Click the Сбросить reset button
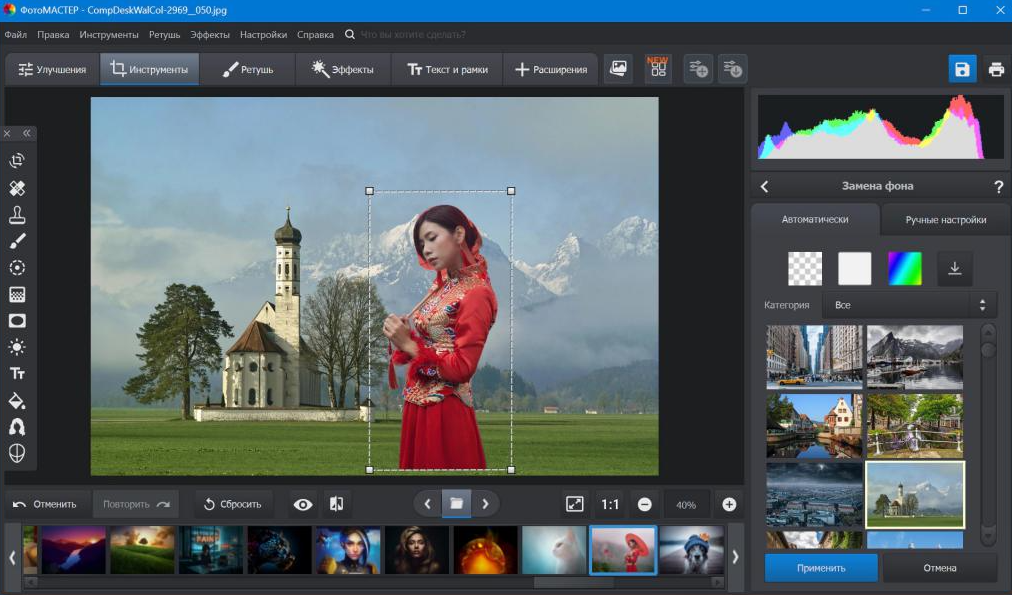The height and width of the screenshot is (595, 1012). (x=233, y=504)
